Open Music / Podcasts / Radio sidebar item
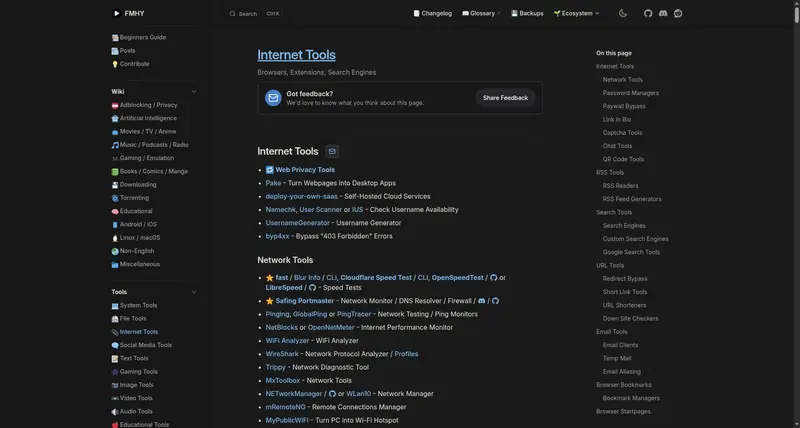Screen dimensions: 800x428 tap(150, 145)
